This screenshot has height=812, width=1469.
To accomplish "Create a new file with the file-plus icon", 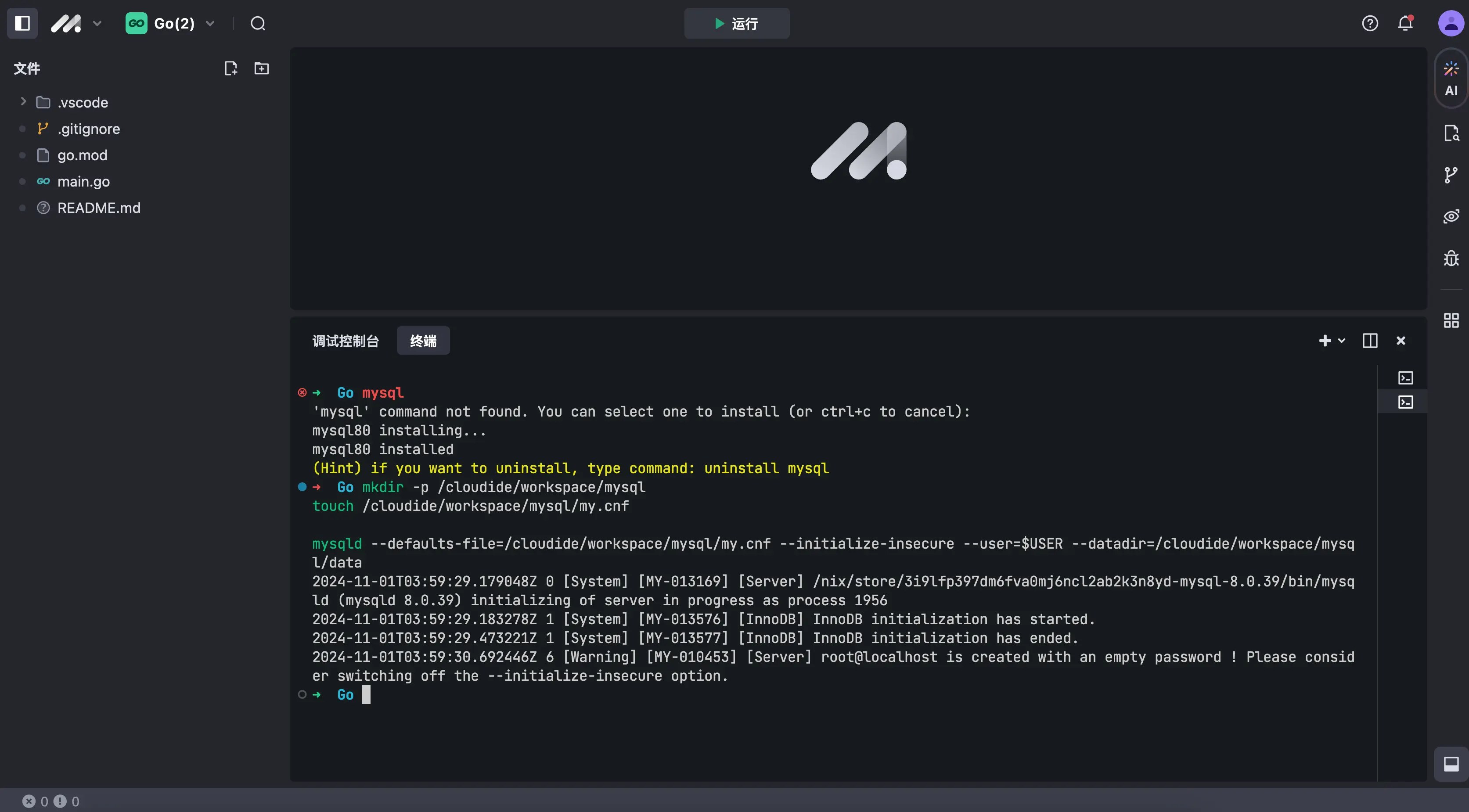I will pyautogui.click(x=230, y=68).
